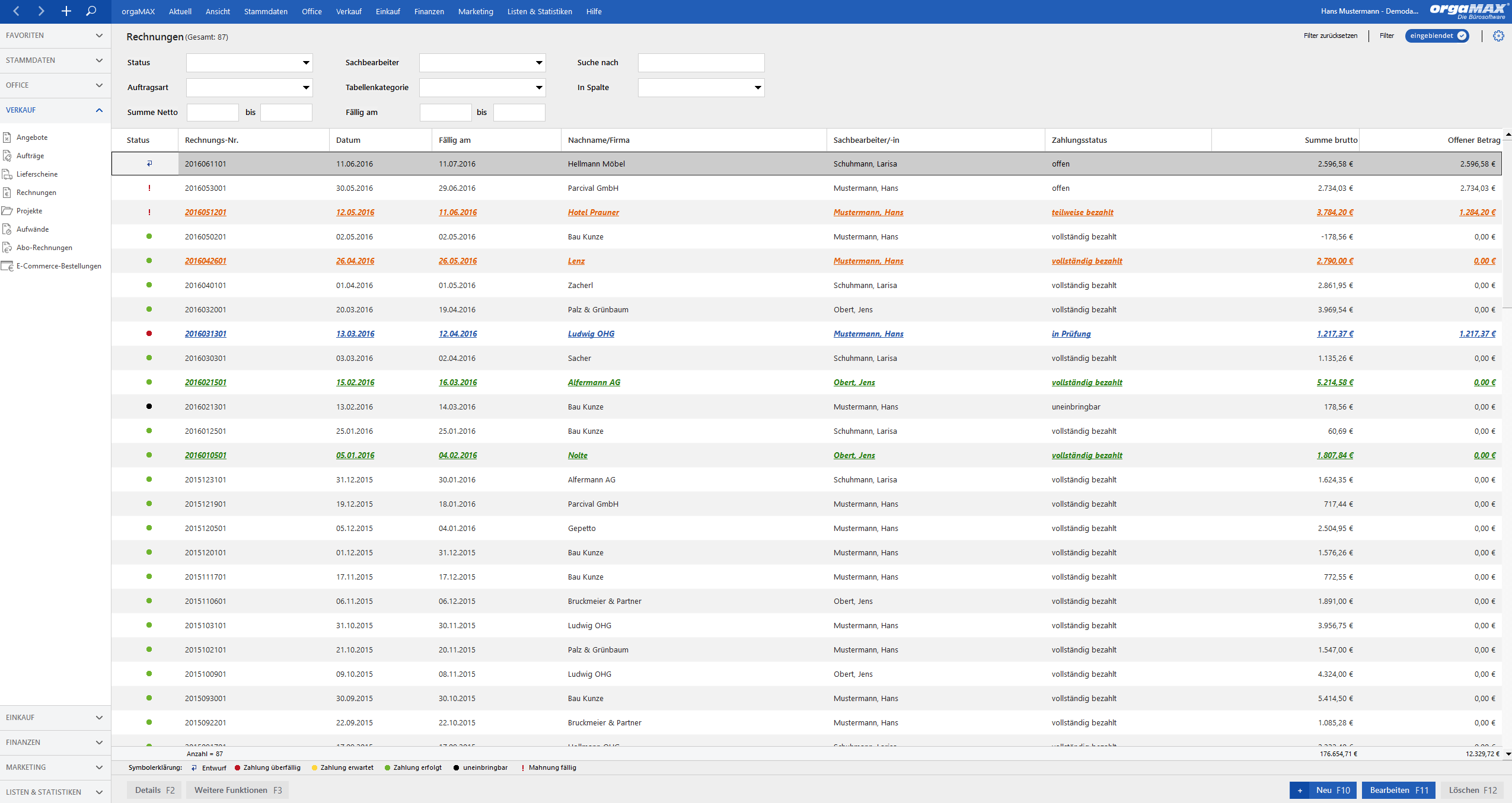The width and height of the screenshot is (1512, 803).
Task: Open Lieferscheine in the sidebar
Action: coord(37,174)
